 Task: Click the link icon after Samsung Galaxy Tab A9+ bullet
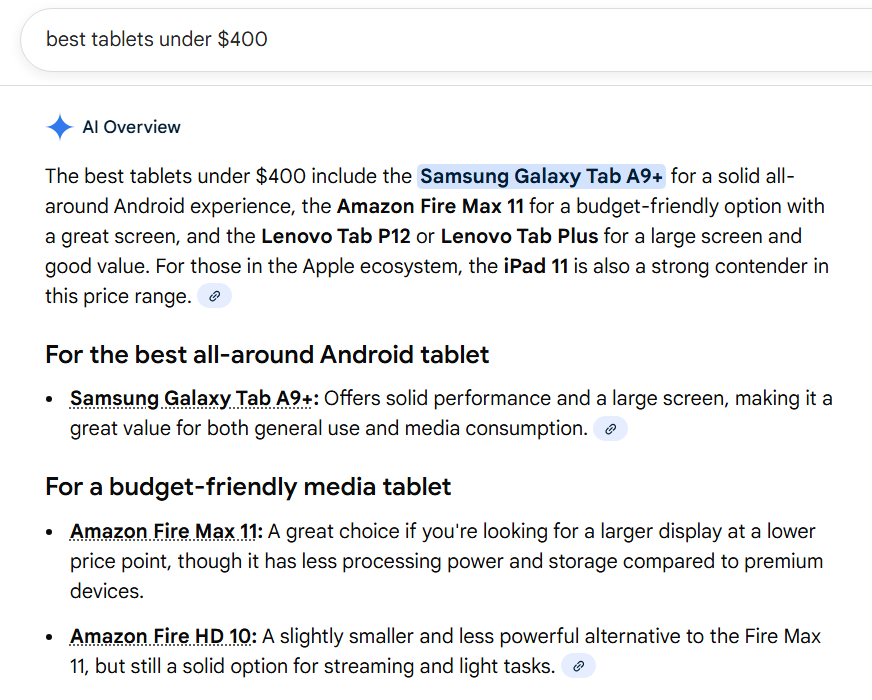tap(610, 428)
